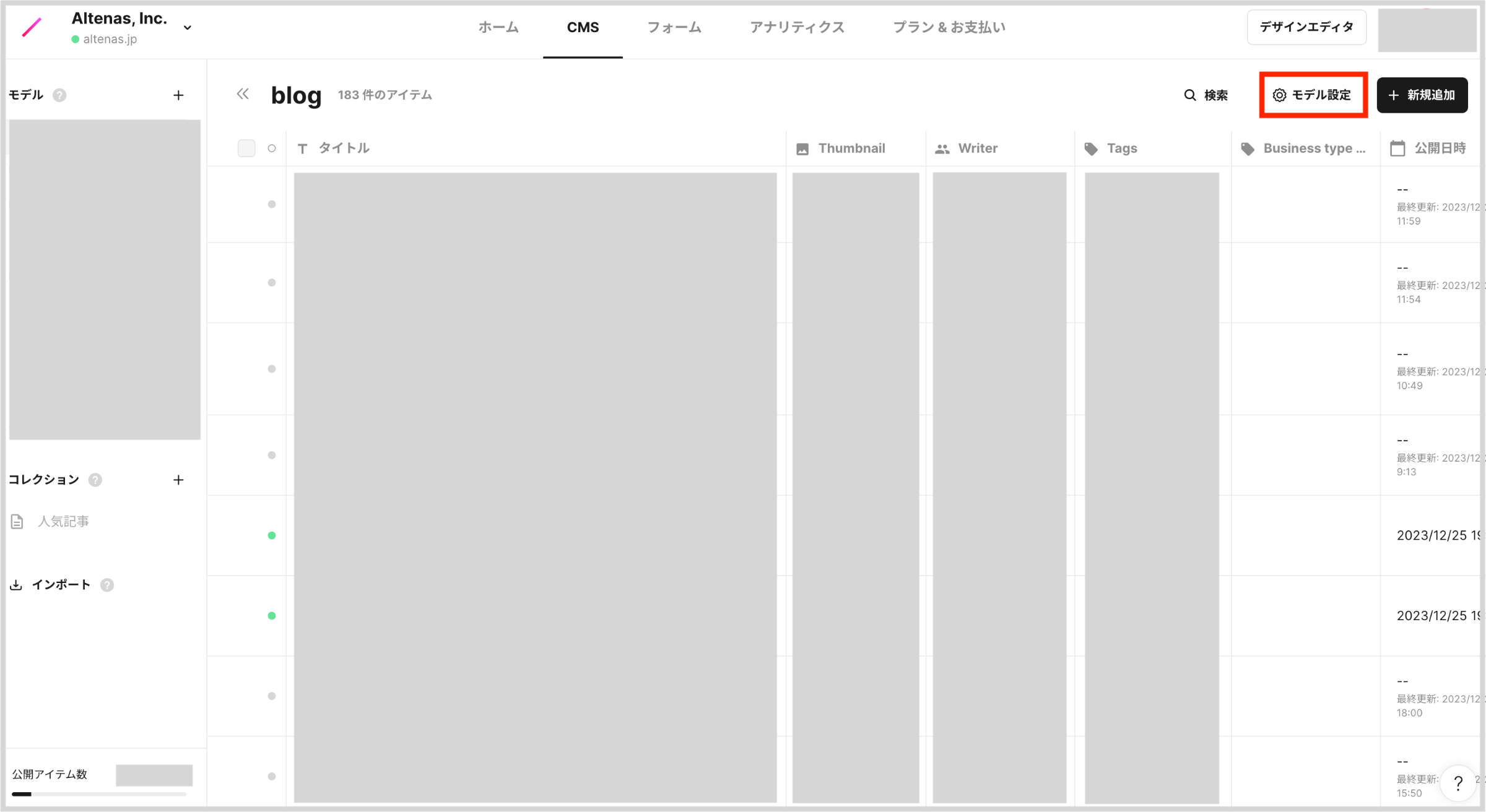Open the デザインエディタ button
The image size is (1486, 812).
pos(1306,27)
